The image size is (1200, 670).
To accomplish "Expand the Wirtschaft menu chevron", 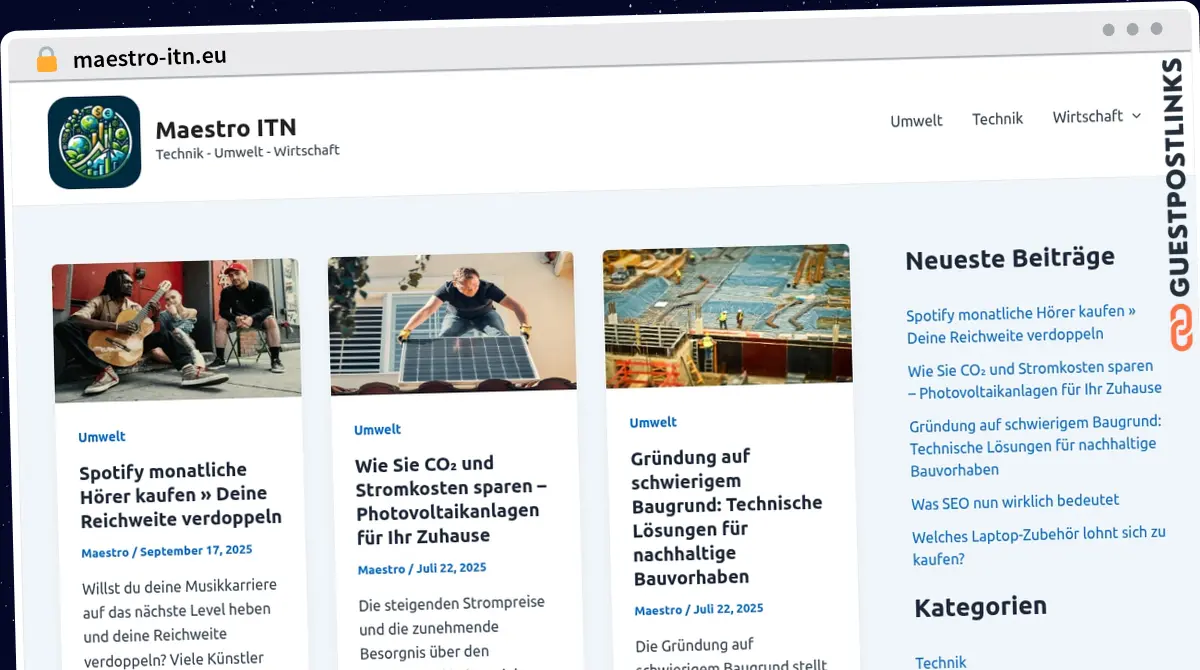I will click(1136, 116).
